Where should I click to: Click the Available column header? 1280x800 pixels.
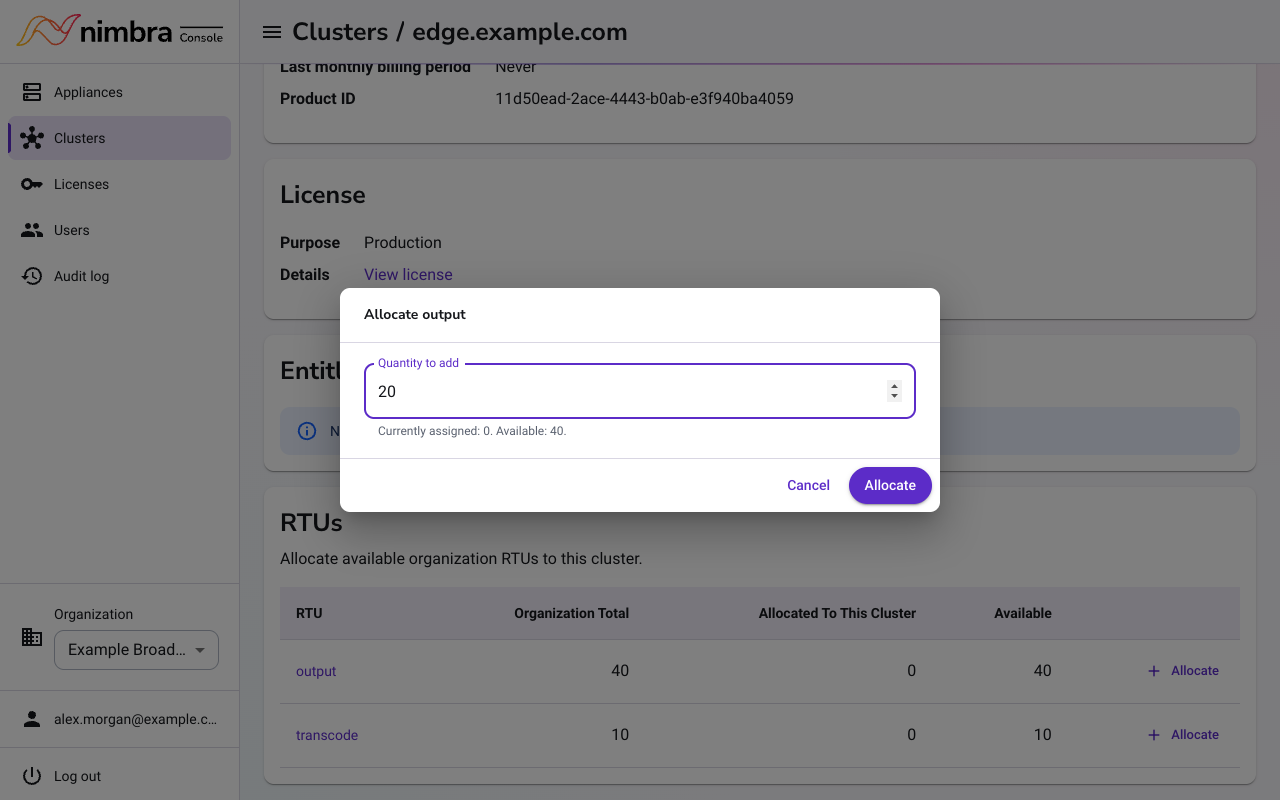1023,613
